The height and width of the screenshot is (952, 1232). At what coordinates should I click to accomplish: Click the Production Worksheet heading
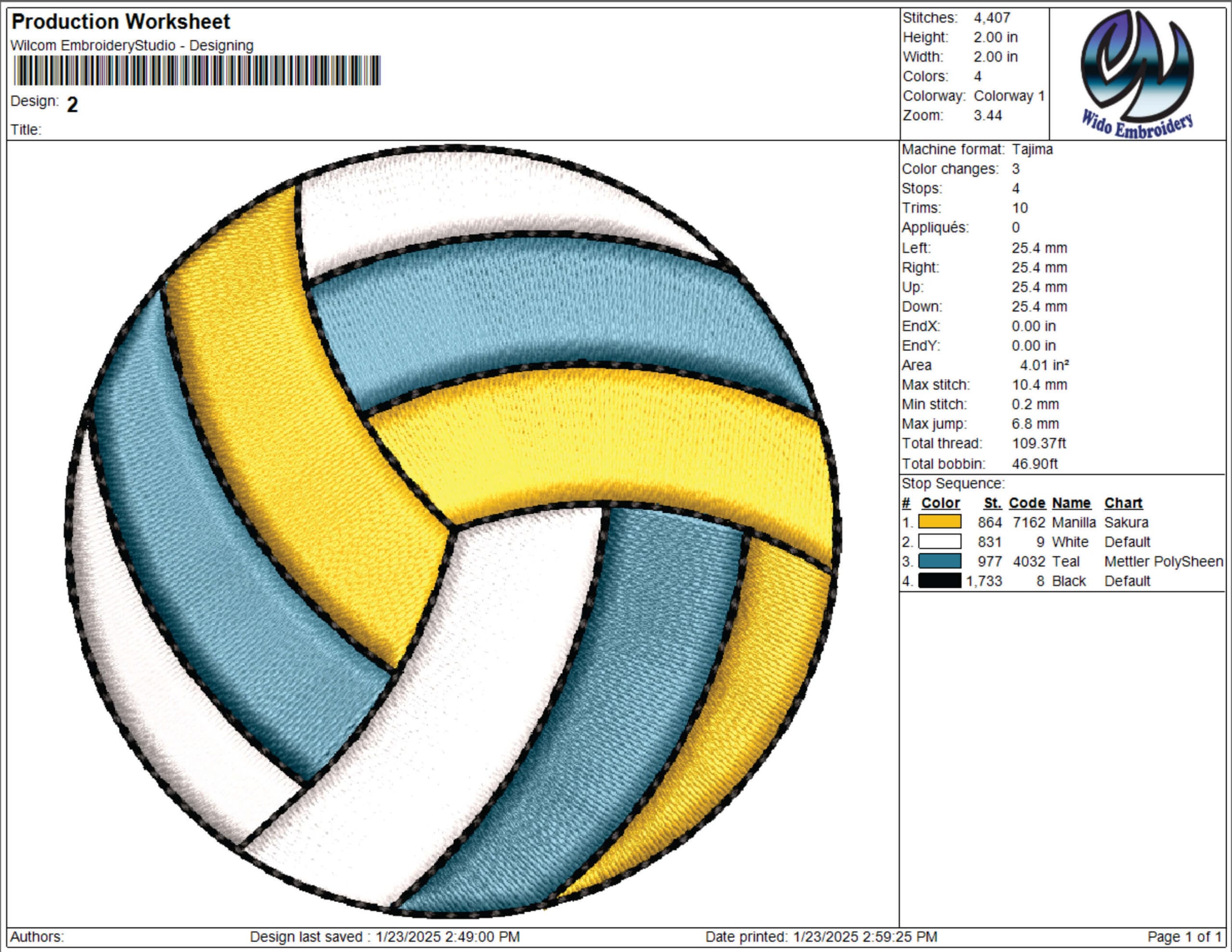(x=121, y=22)
